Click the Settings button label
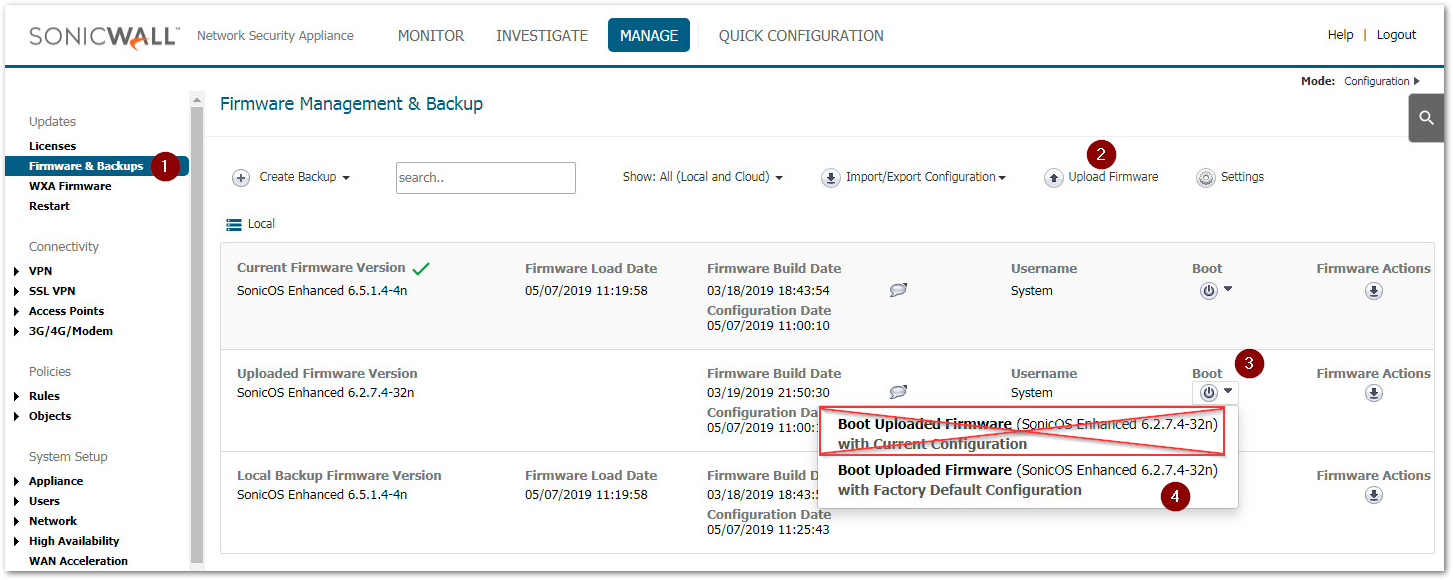Screen dimensions: 1453x580 (1242, 177)
